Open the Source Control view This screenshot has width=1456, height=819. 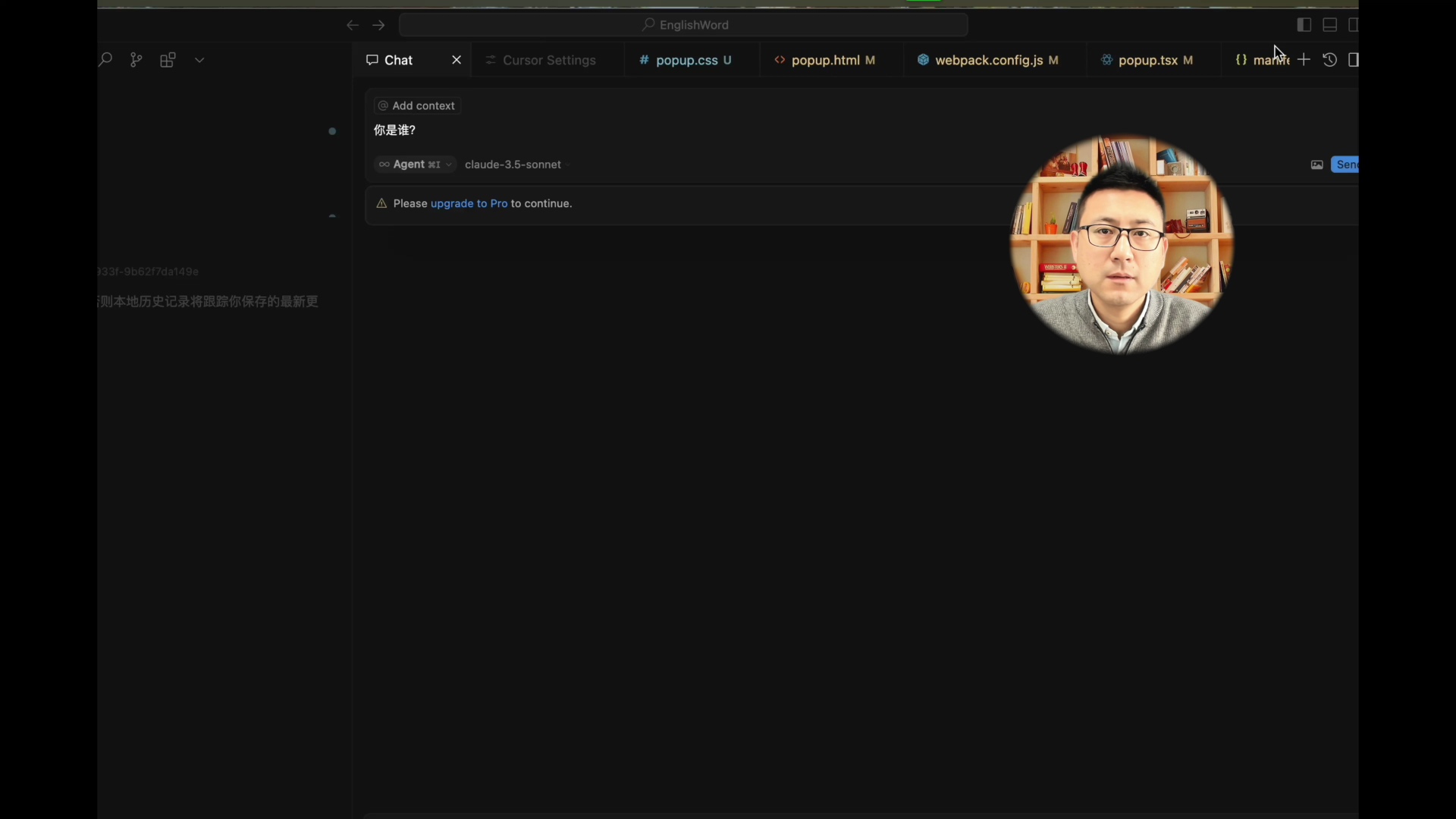[x=136, y=60]
